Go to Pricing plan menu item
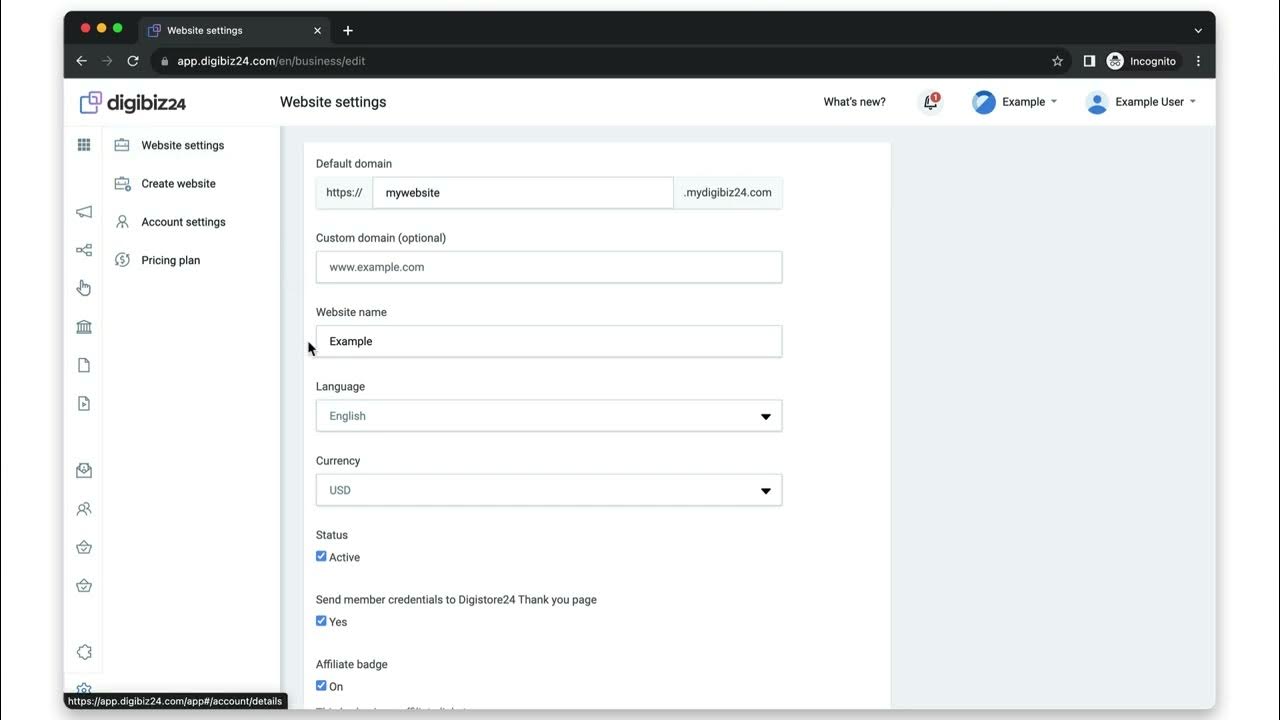The width and height of the screenshot is (1280, 720). tap(170, 260)
